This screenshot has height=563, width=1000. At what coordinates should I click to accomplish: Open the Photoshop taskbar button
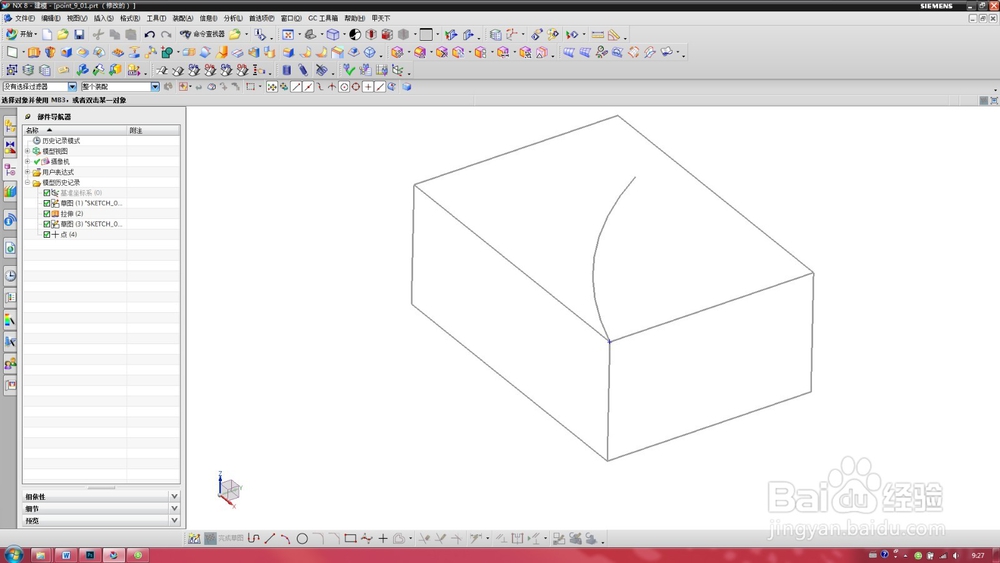(90, 555)
